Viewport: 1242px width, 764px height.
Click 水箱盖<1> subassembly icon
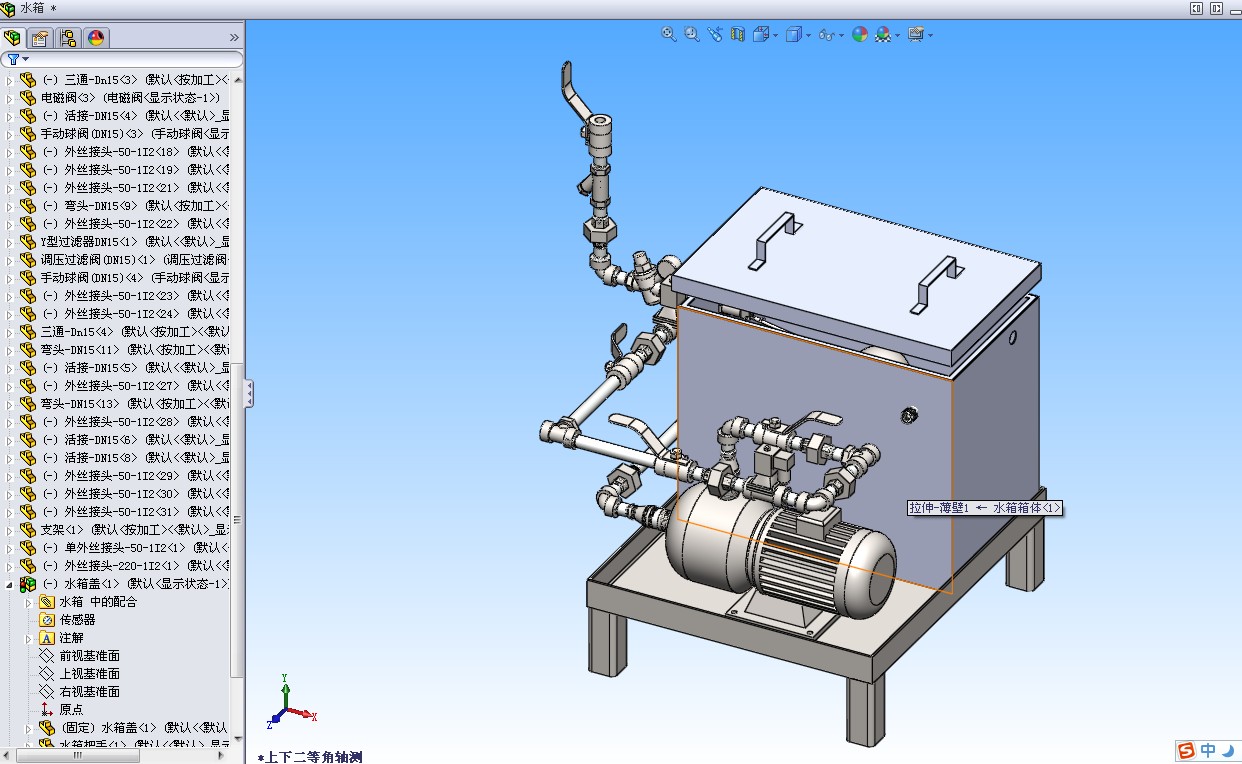pyautogui.click(x=28, y=584)
